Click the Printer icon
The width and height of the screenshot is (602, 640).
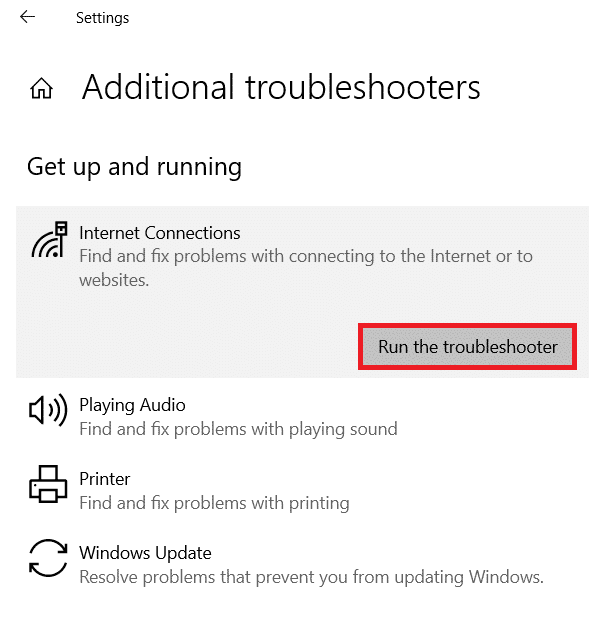[x=47, y=485]
